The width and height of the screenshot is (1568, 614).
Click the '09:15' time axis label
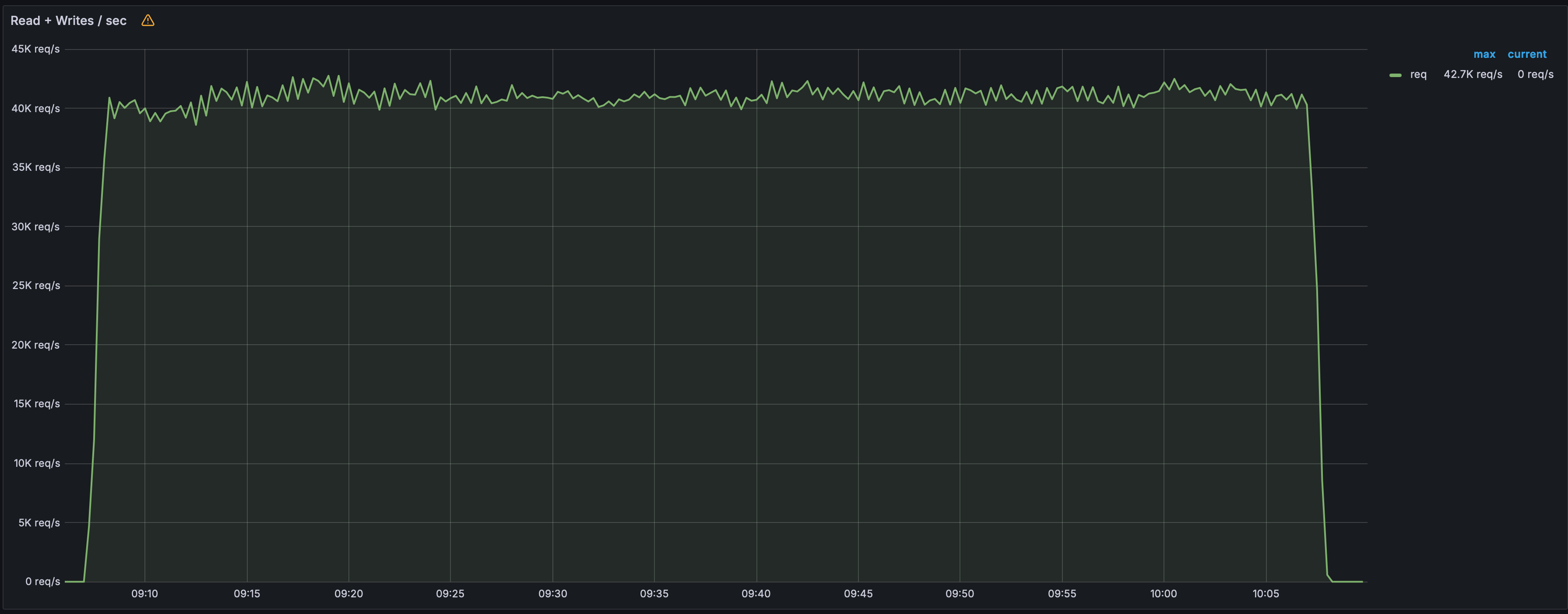click(246, 593)
